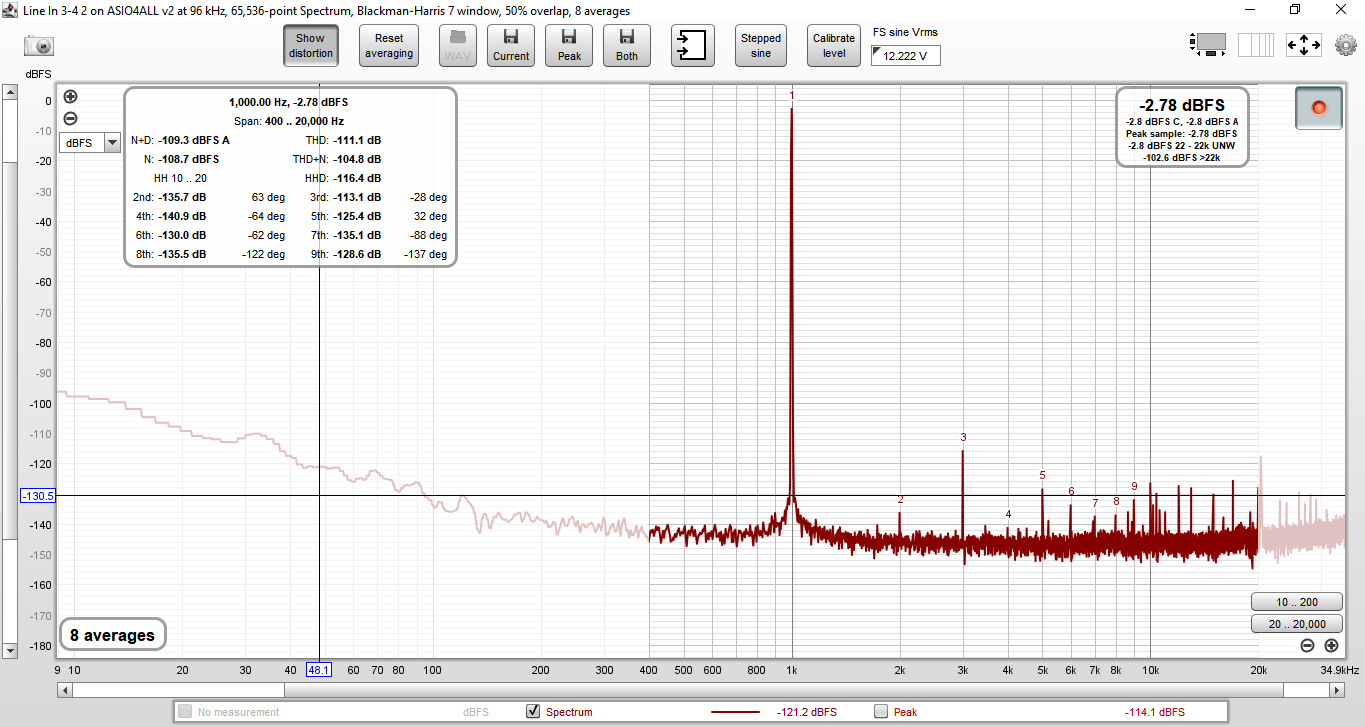The height and width of the screenshot is (727, 1365).
Task: Zoom in vertical axis plus icon
Action: (x=70, y=97)
